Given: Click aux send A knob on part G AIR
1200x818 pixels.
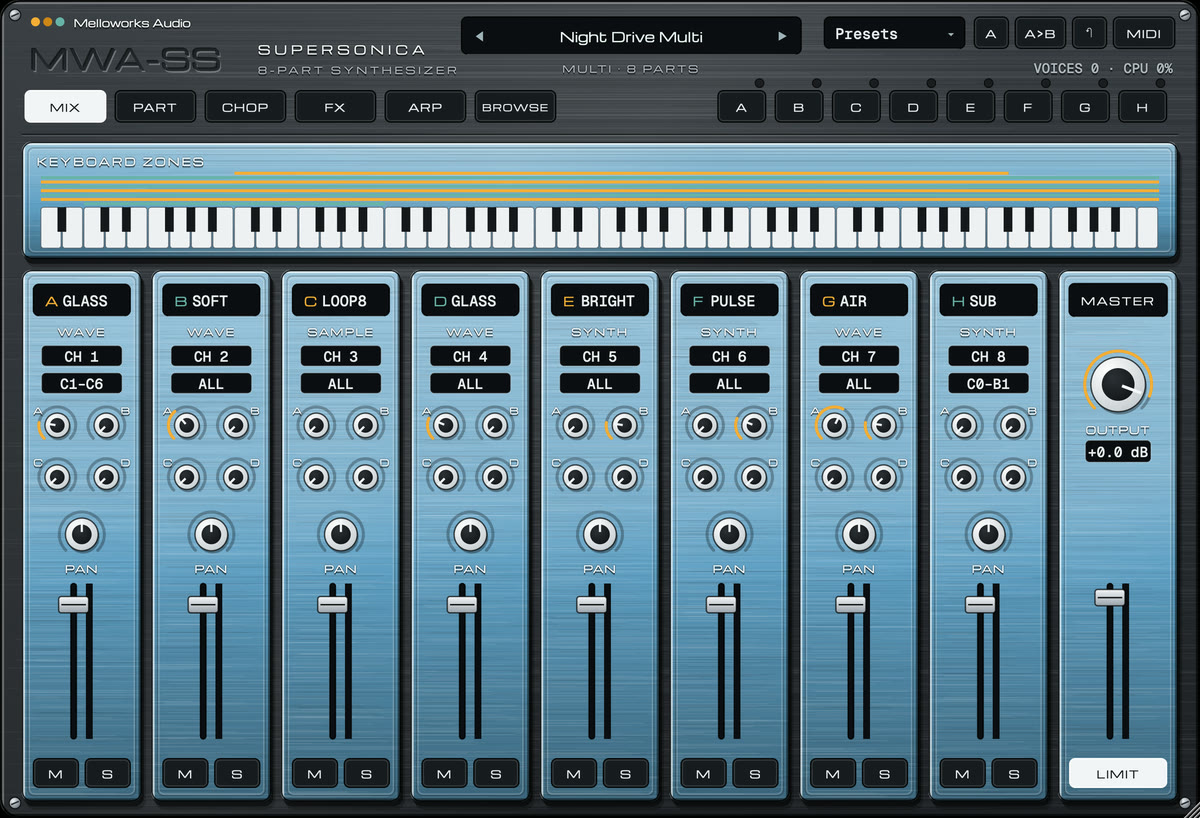Looking at the screenshot, I should (x=834, y=426).
